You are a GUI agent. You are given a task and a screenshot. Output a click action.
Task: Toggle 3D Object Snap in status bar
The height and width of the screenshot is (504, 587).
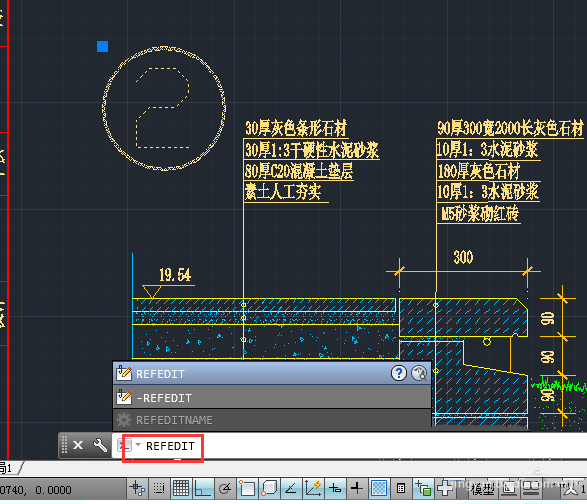pos(269,488)
